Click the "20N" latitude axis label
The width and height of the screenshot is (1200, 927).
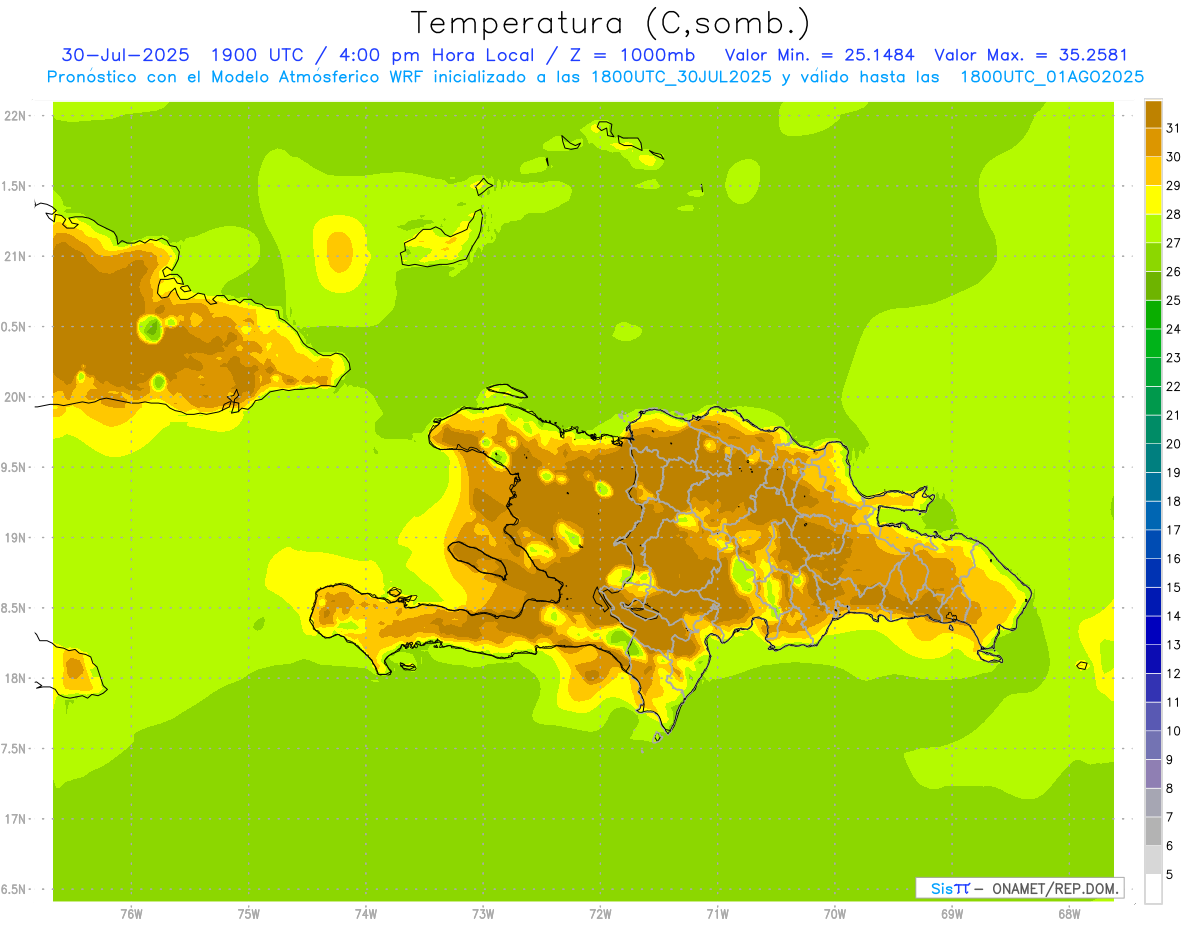click(15, 397)
